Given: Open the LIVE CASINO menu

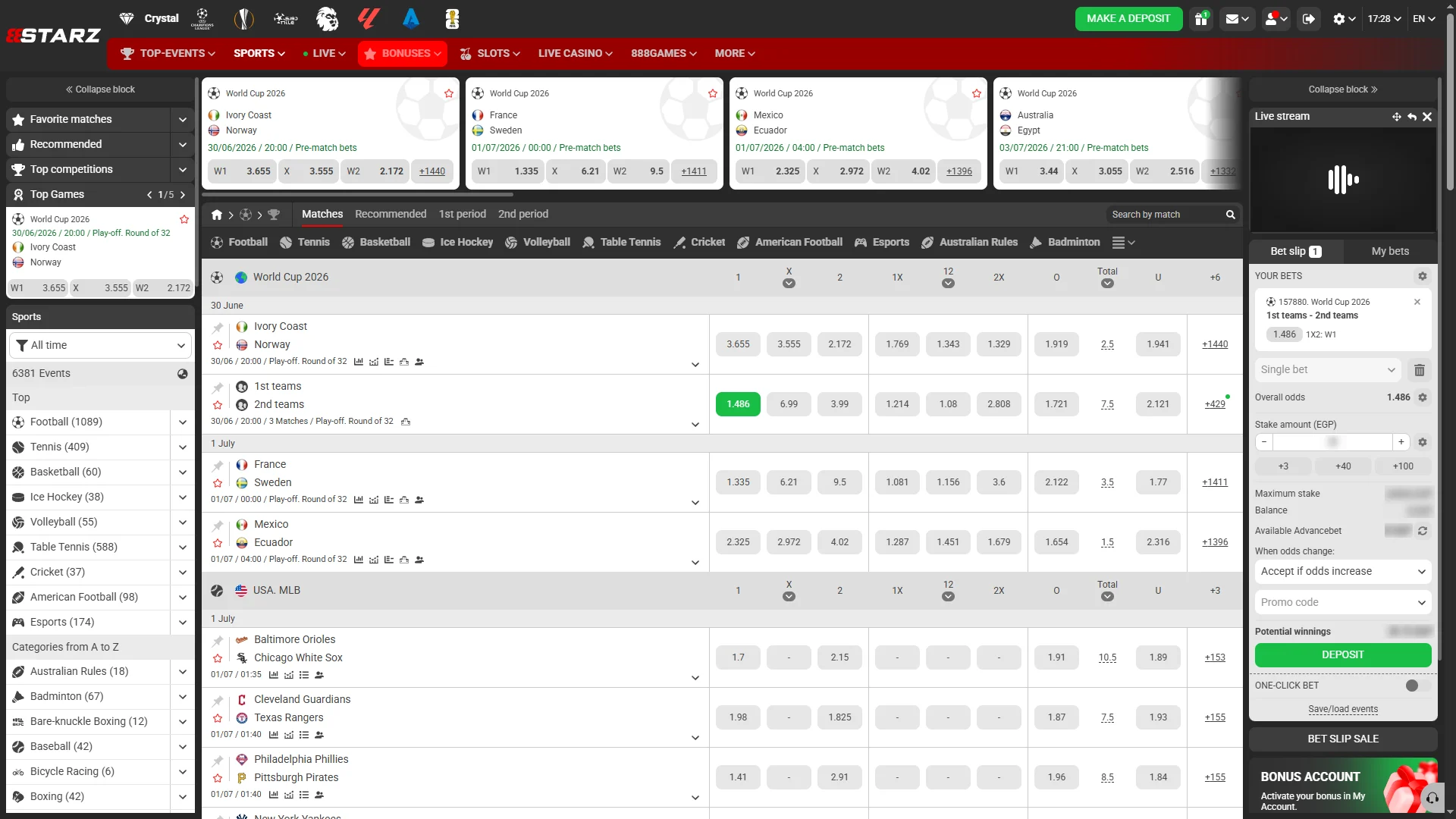Looking at the screenshot, I should (x=575, y=54).
